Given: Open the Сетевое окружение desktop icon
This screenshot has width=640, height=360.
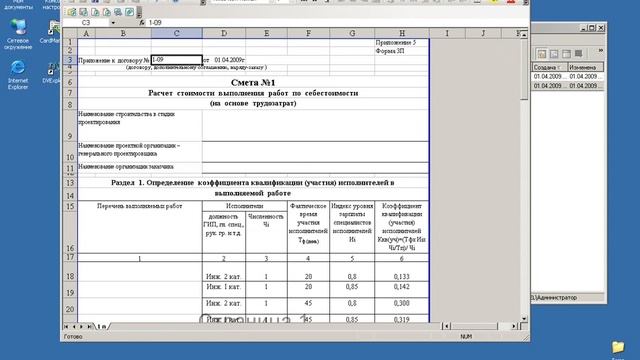Looking at the screenshot, I should point(18,35).
